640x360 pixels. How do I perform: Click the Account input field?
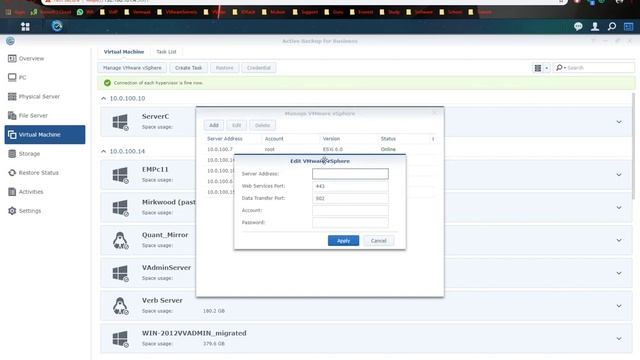click(350, 211)
